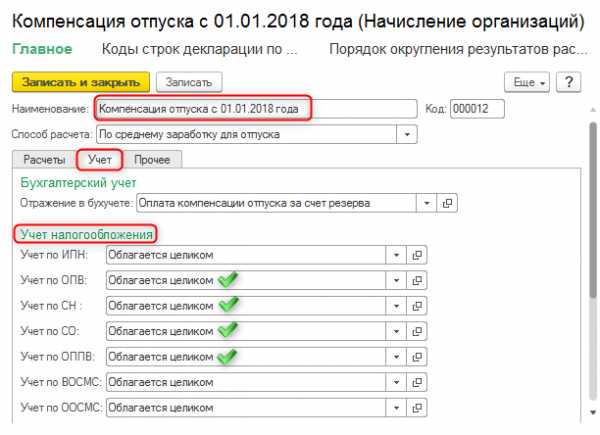Open the Главное section
The image size is (600, 435).
point(42,48)
